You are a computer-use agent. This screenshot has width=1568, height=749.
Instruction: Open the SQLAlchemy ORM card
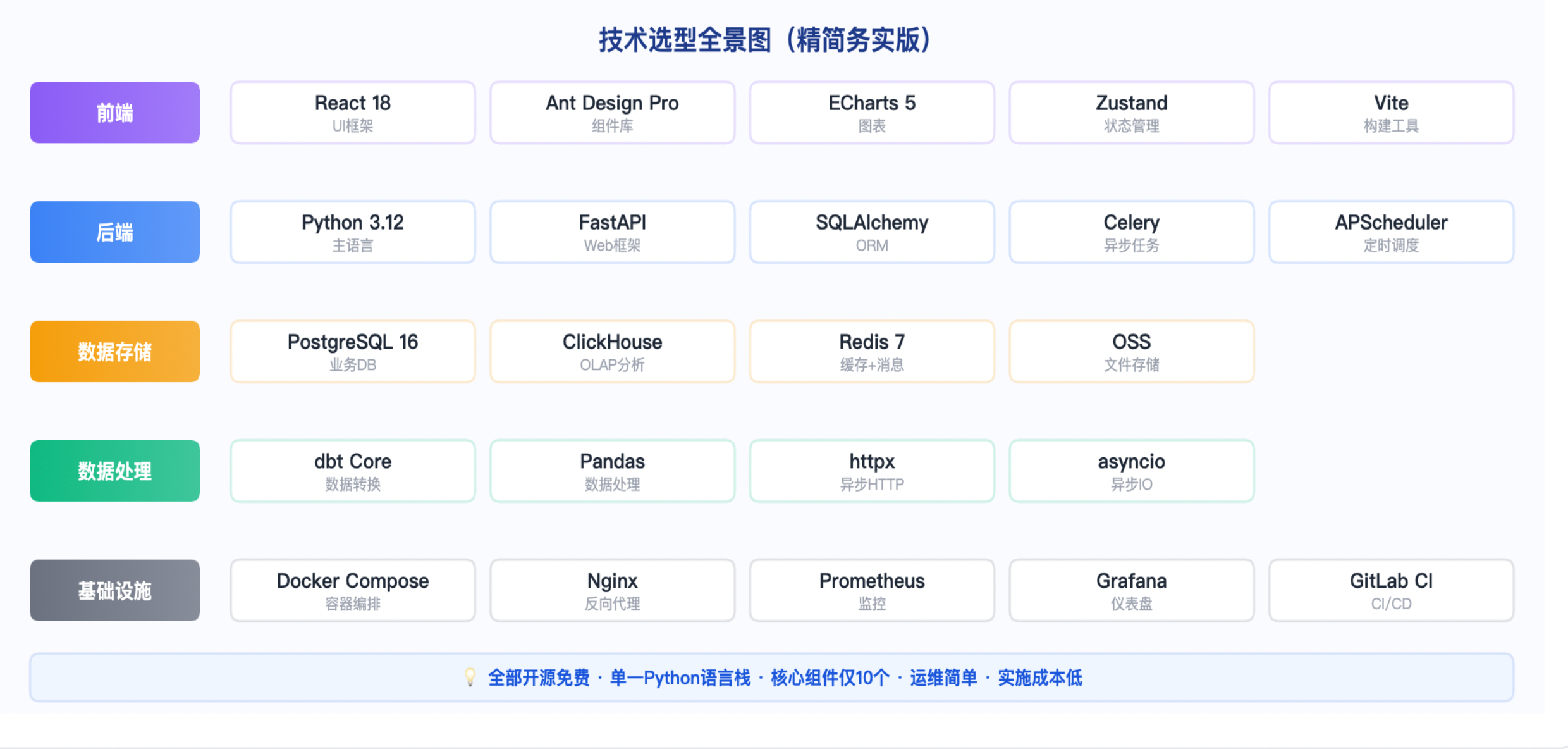[872, 232]
